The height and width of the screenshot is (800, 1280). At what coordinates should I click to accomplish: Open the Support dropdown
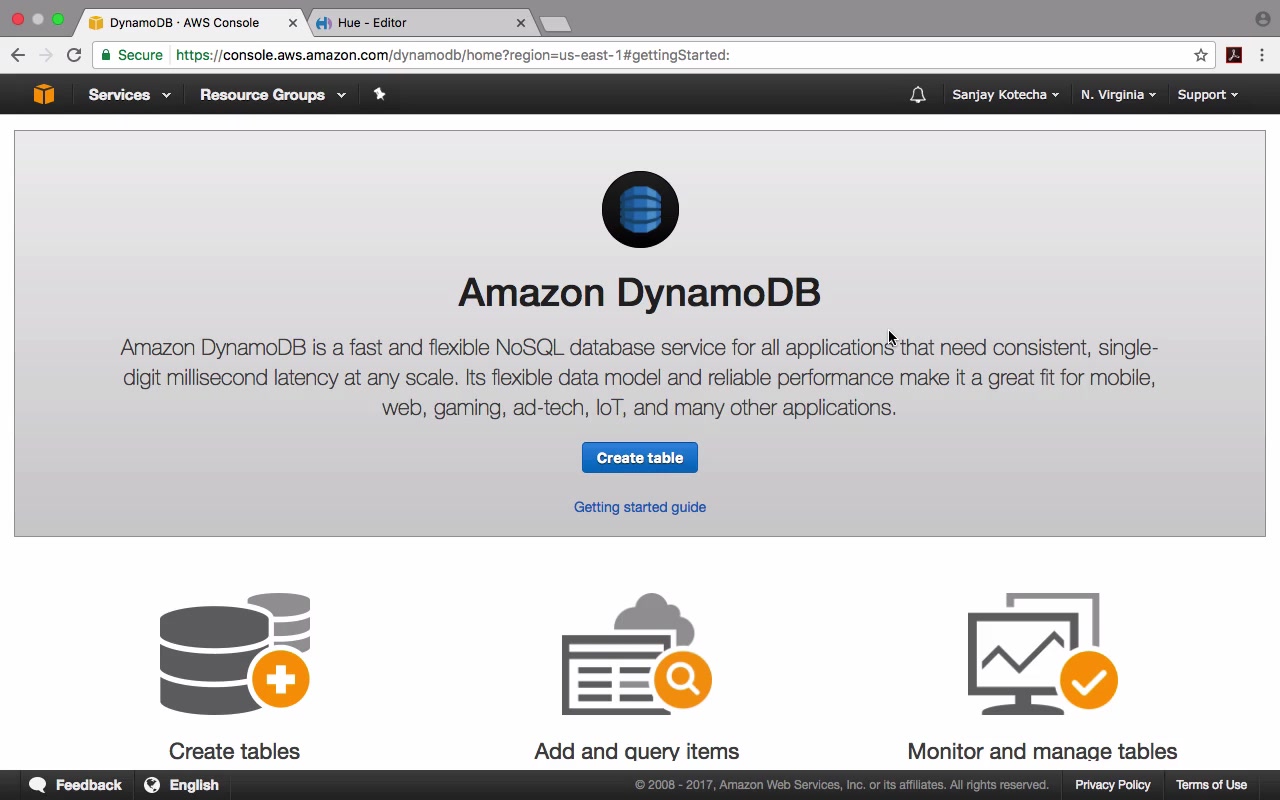pyautogui.click(x=1207, y=95)
